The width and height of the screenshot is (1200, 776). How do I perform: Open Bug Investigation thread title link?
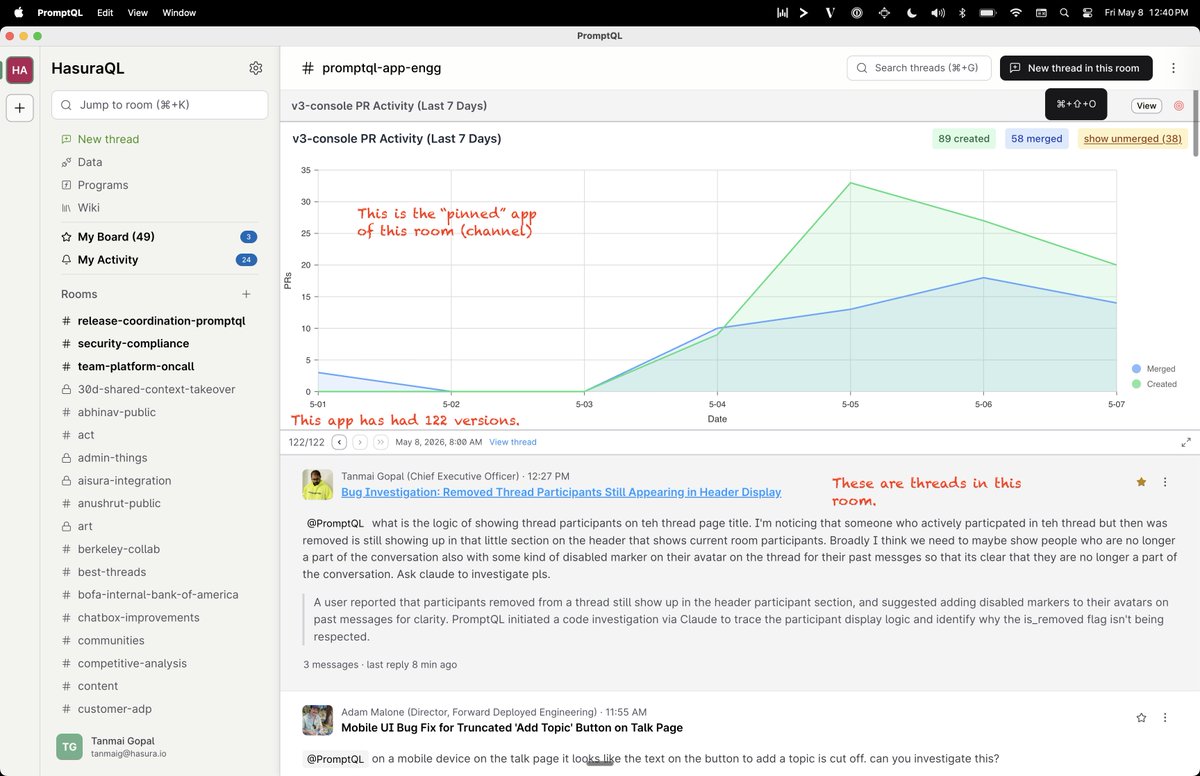tap(561, 492)
